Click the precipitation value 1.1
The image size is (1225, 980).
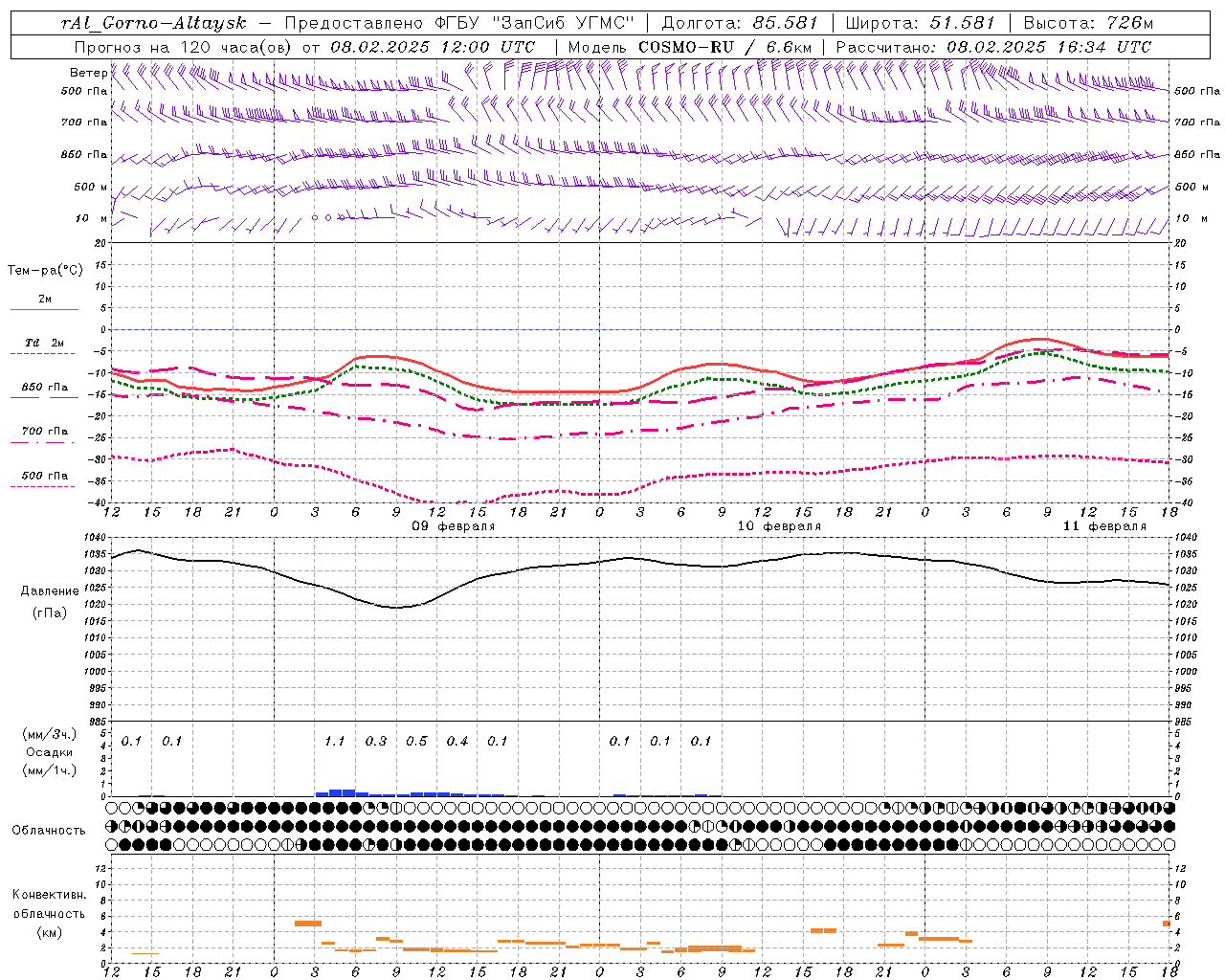(x=334, y=741)
